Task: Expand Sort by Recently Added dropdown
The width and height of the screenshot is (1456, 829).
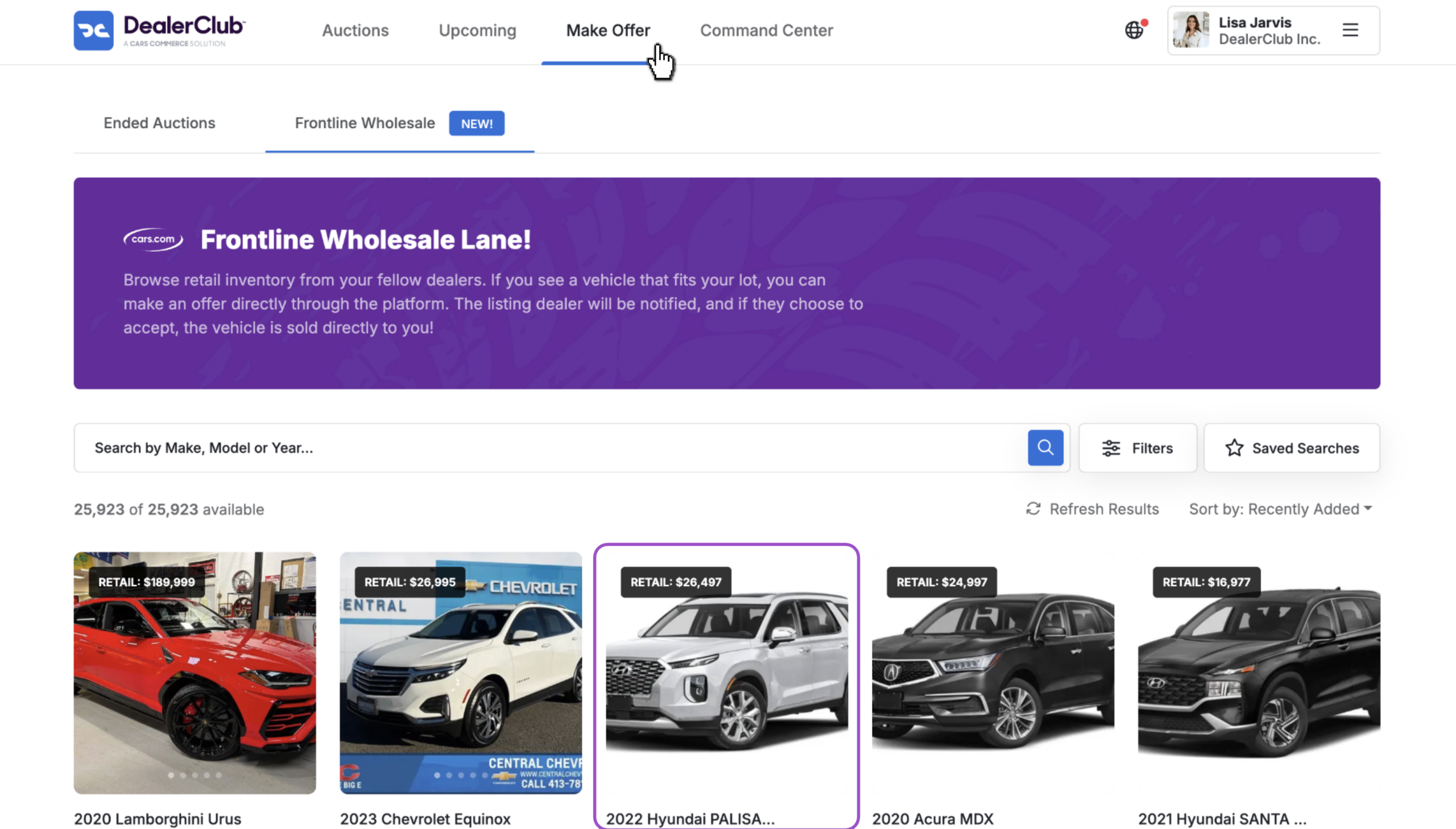Action: (1280, 509)
